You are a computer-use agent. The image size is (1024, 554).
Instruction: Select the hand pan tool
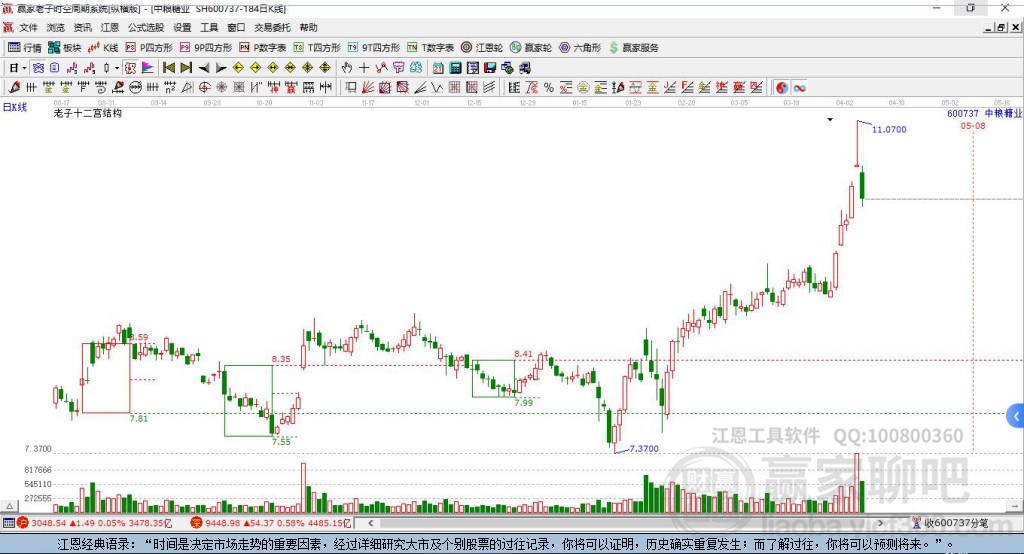[346, 68]
